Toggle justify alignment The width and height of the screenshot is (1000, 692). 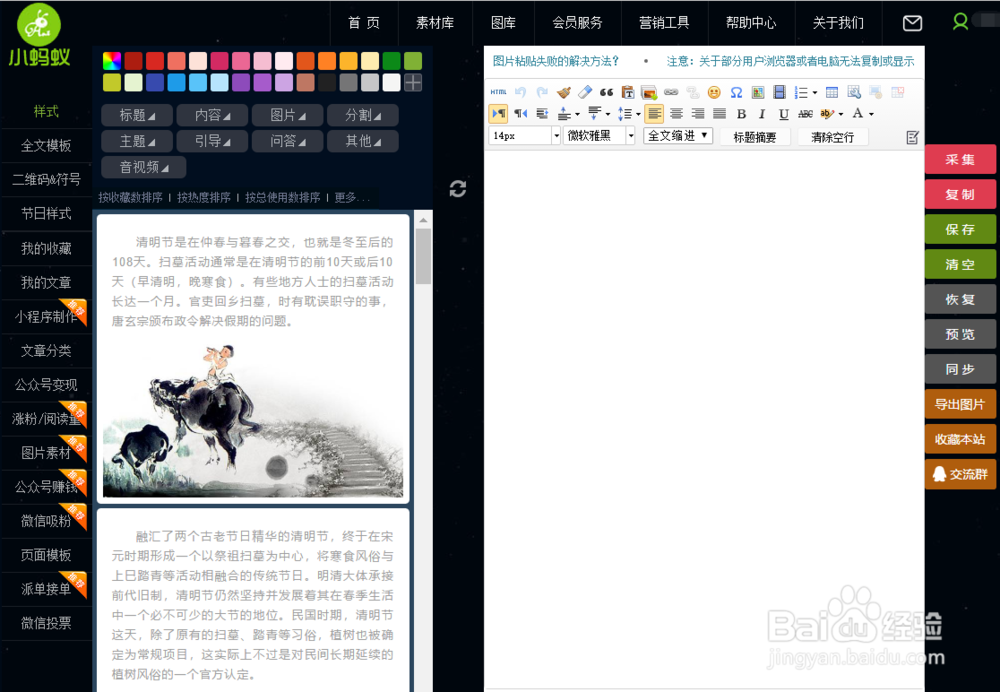pyautogui.click(x=719, y=114)
